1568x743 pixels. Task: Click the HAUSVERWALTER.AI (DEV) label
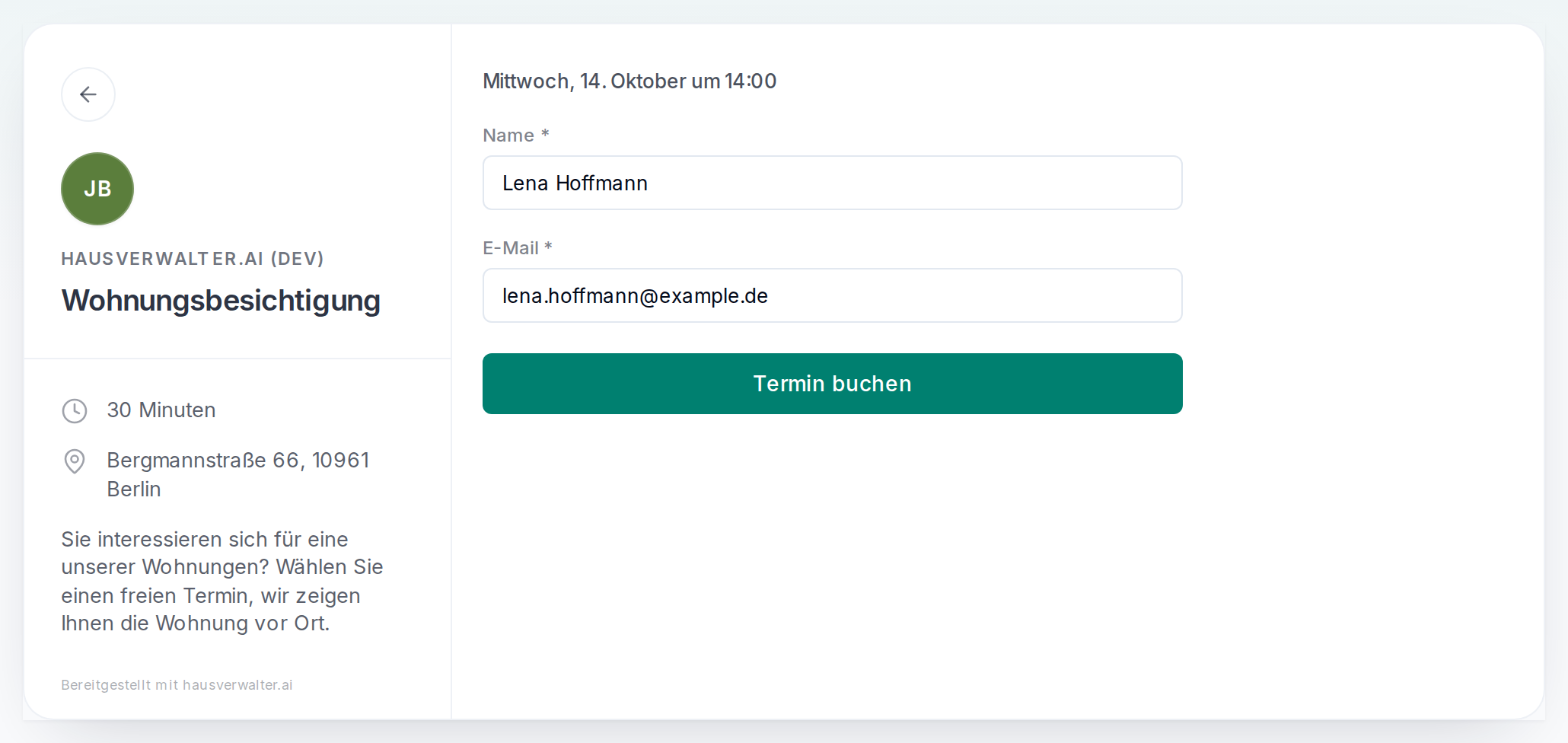coord(193,259)
